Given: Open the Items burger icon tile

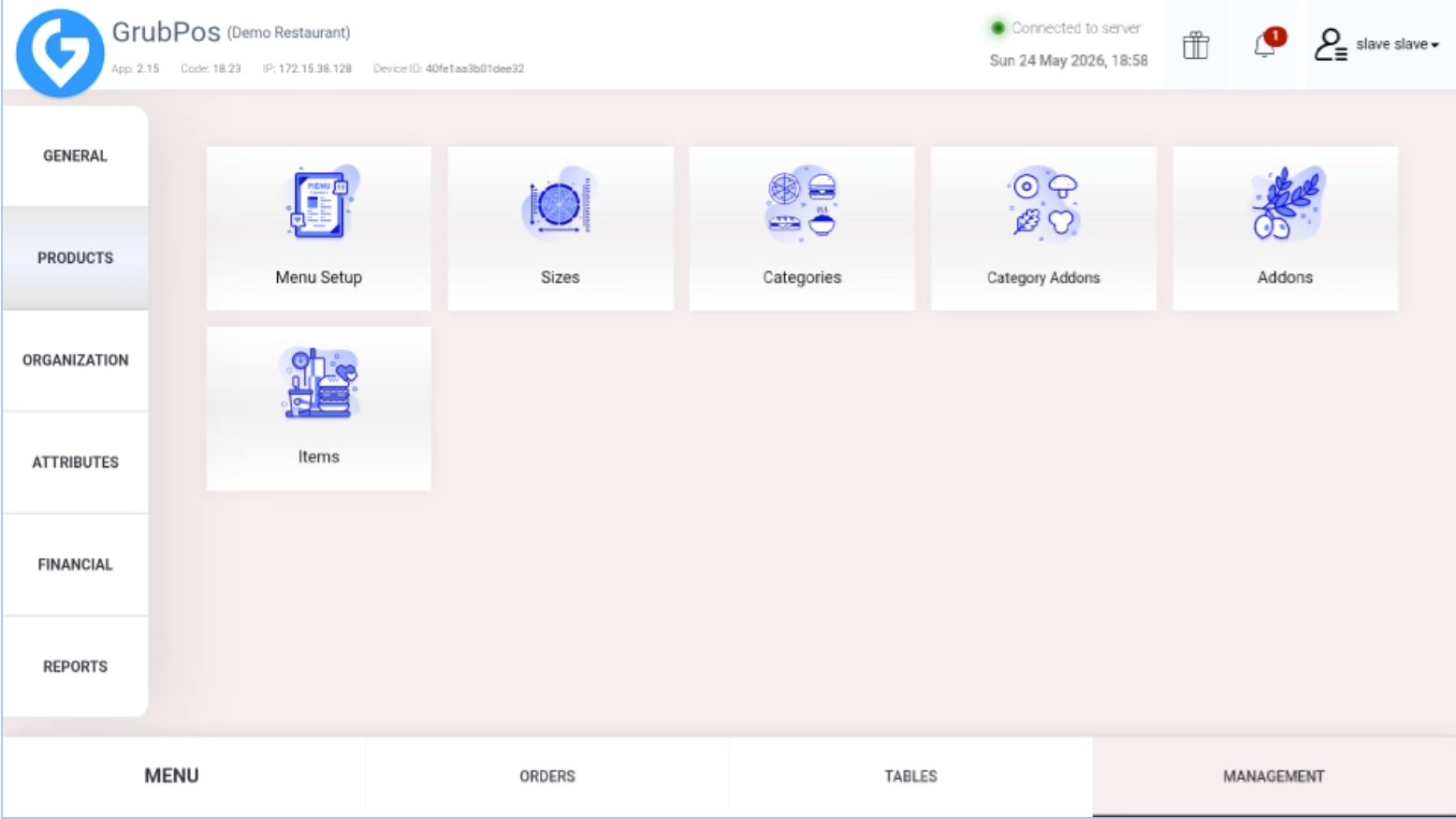Looking at the screenshot, I should 319,383.
